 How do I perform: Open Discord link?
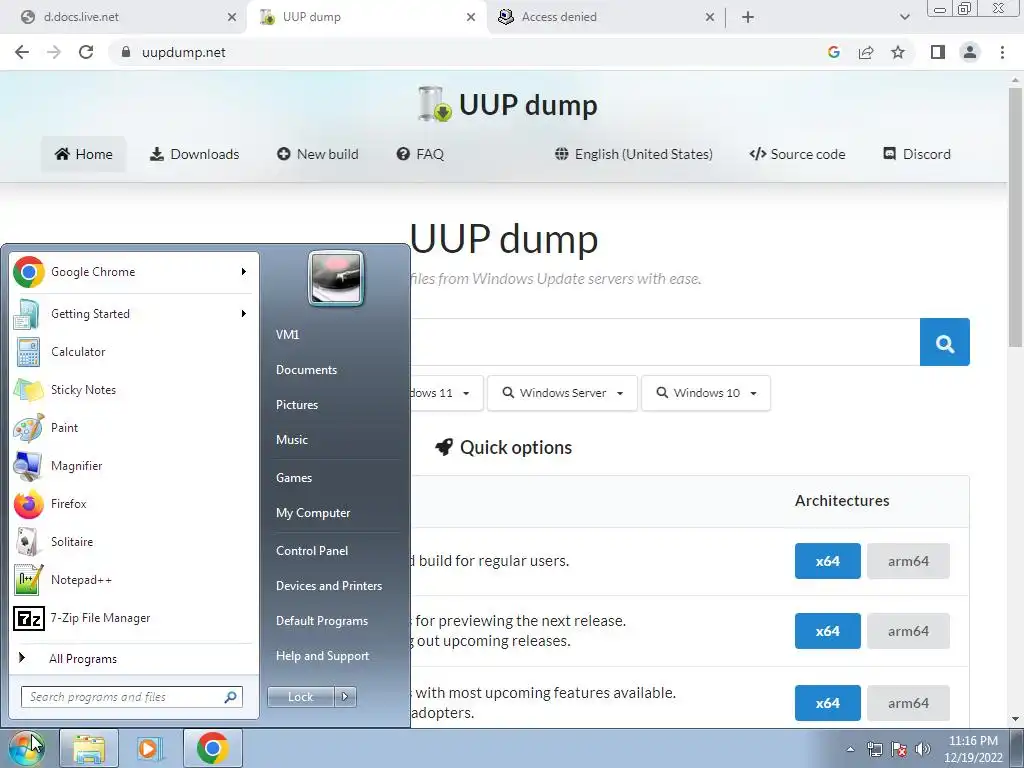917,154
